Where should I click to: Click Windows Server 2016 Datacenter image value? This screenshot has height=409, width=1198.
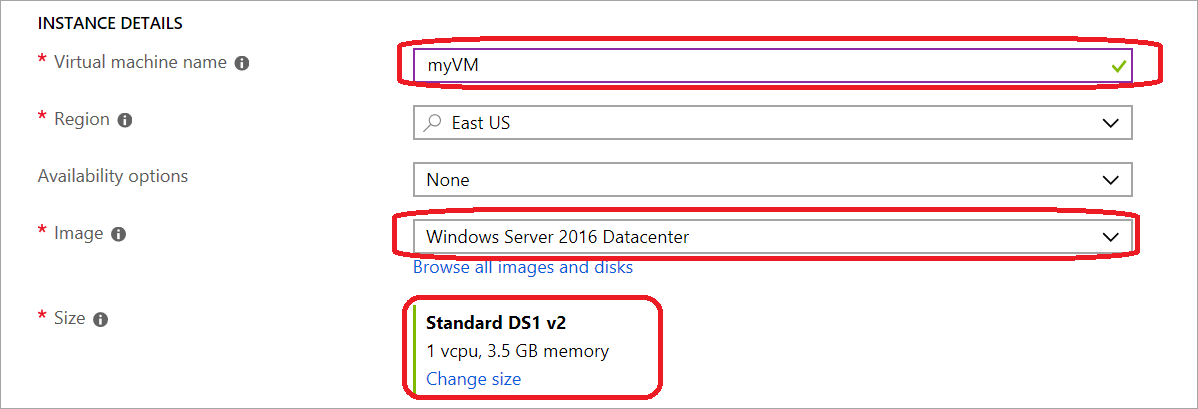click(558, 237)
